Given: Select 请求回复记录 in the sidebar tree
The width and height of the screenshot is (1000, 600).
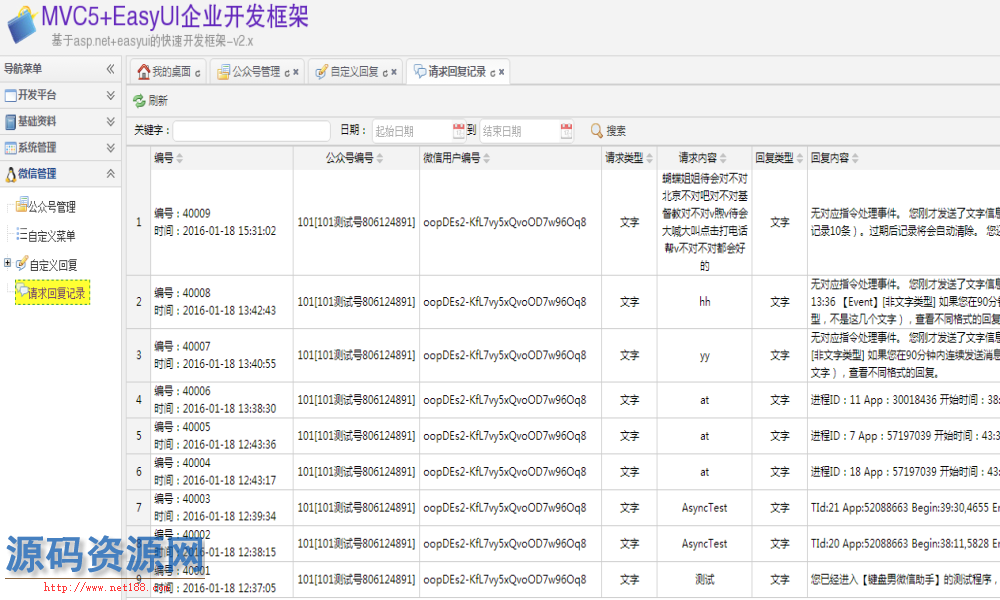Looking at the screenshot, I should pos(56,293).
